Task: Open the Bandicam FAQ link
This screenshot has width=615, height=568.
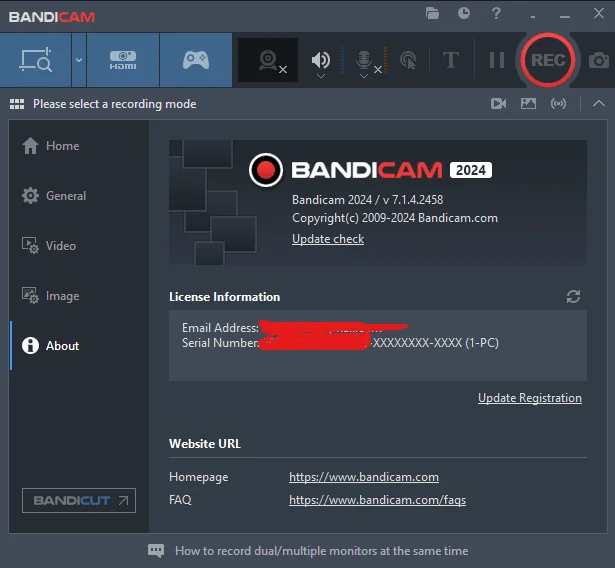Action: [x=377, y=500]
